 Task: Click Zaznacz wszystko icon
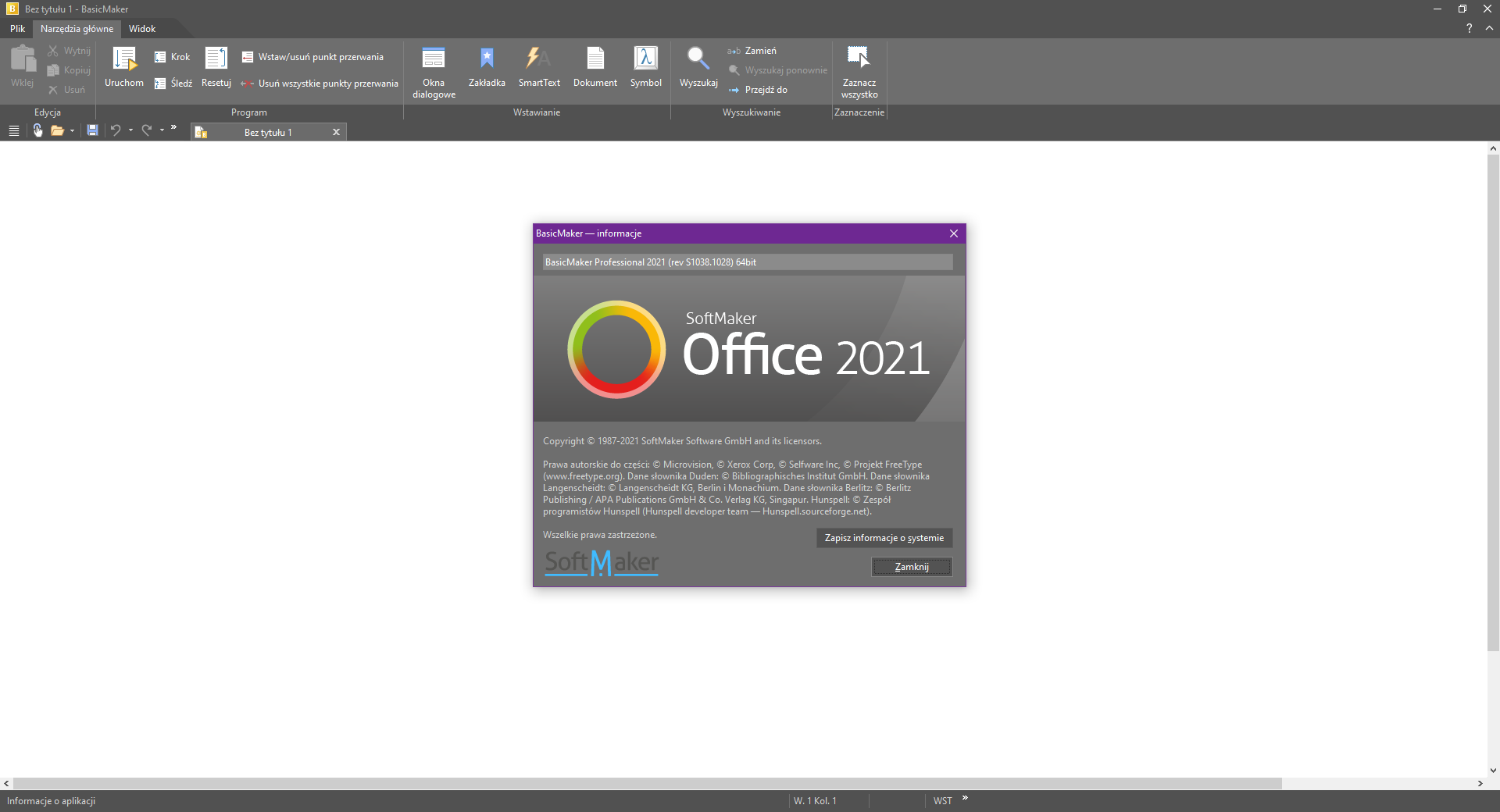point(859,58)
